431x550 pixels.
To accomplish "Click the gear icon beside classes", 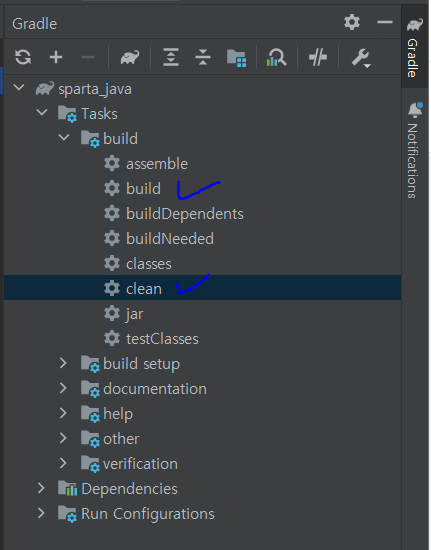I will tap(112, 263).
